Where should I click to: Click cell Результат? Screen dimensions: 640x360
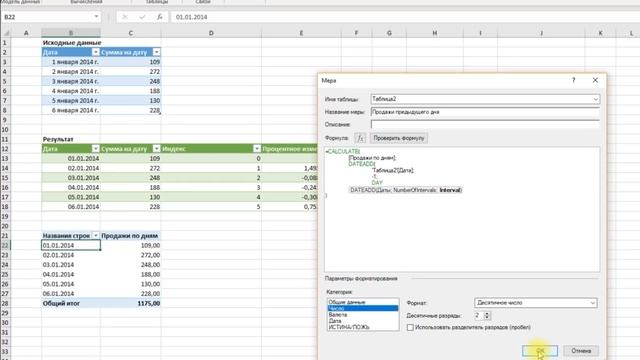click(71, 139)
